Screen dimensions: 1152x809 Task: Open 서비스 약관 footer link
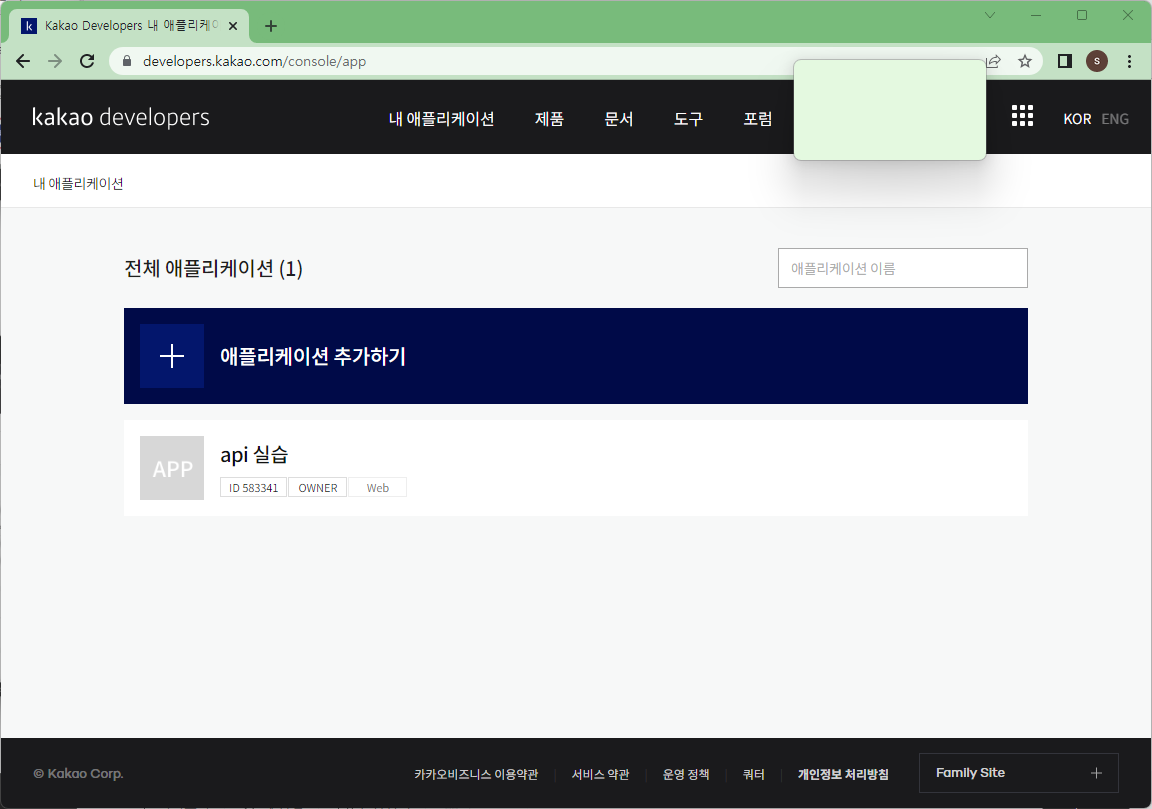click(600, 774)
